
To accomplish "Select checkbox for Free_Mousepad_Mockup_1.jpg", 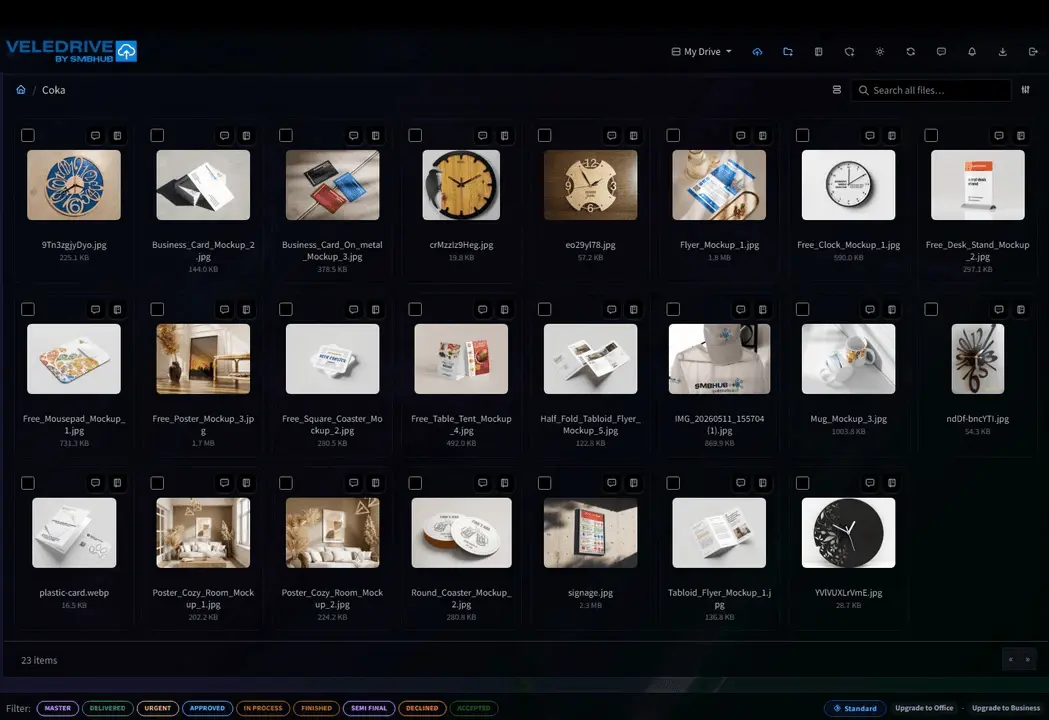I will tap(28, 309).
